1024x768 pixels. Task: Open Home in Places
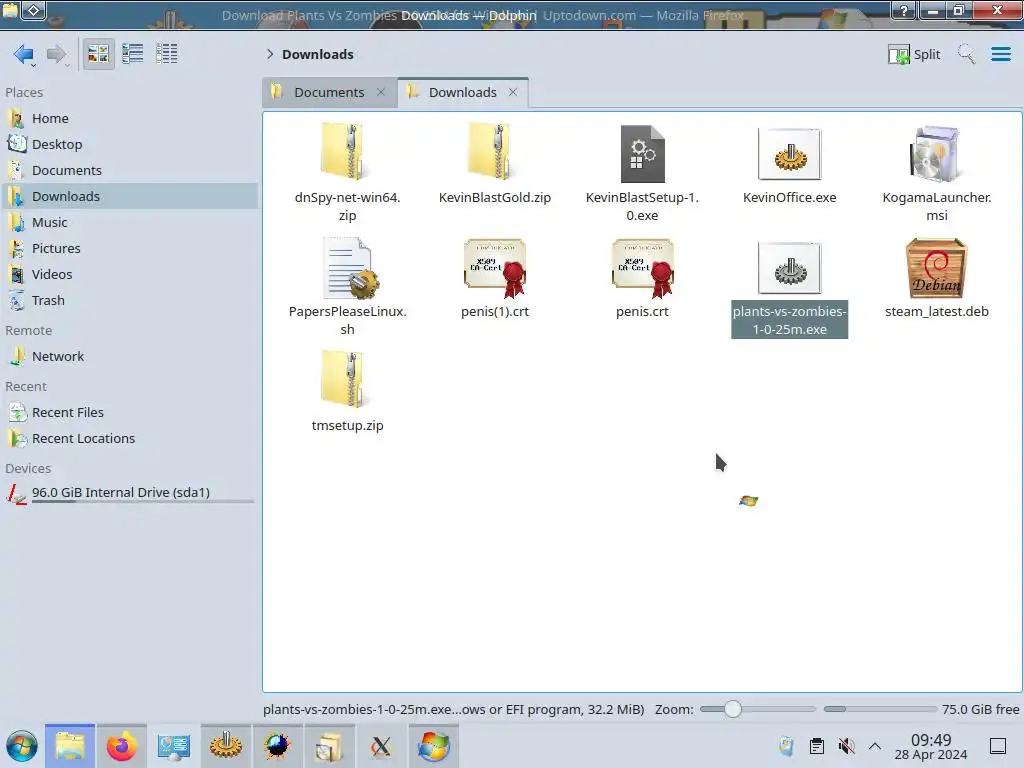pyautogui.click(x=131, y=118)
